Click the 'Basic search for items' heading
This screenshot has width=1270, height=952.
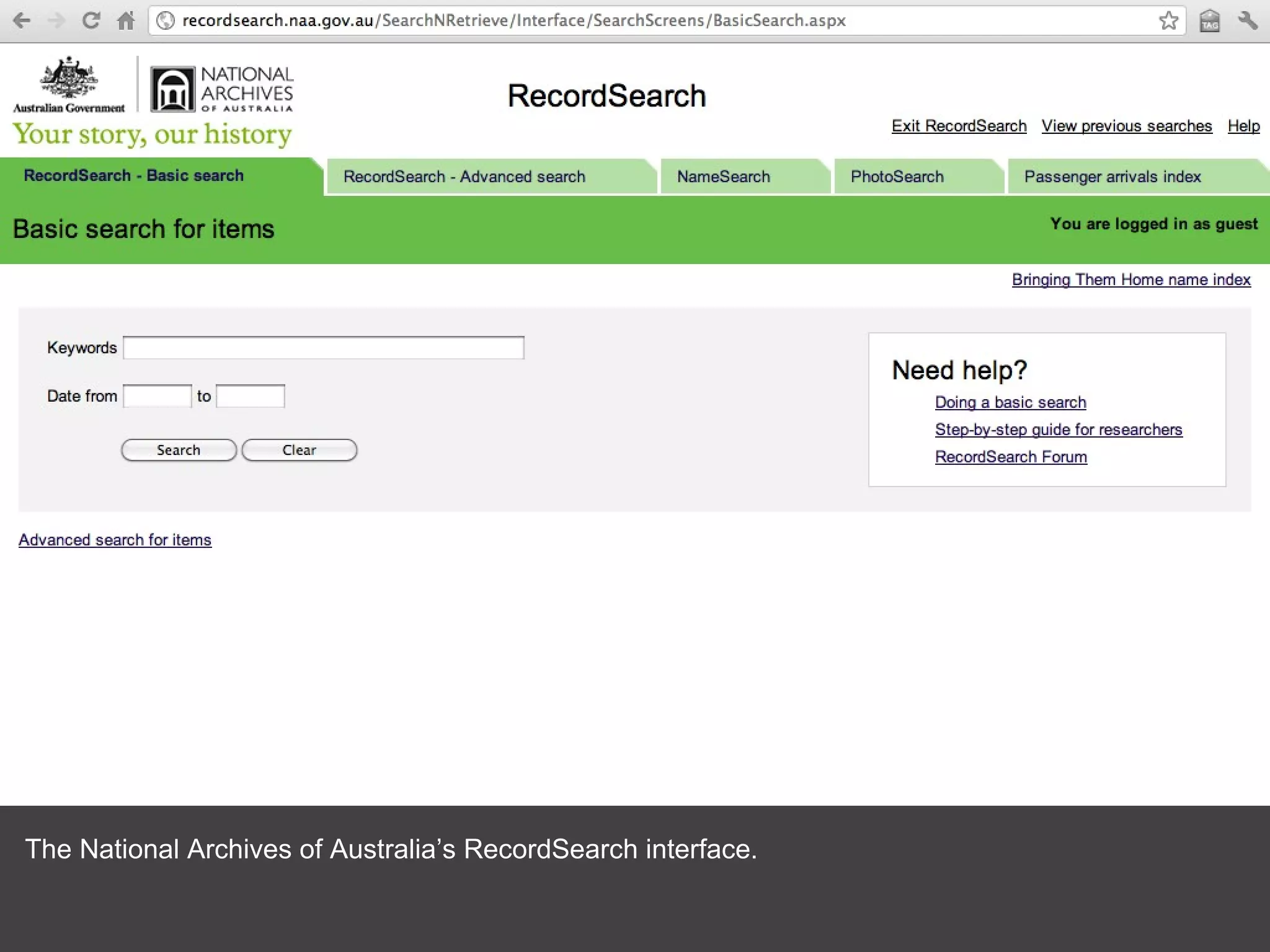(x=143, y=229)
